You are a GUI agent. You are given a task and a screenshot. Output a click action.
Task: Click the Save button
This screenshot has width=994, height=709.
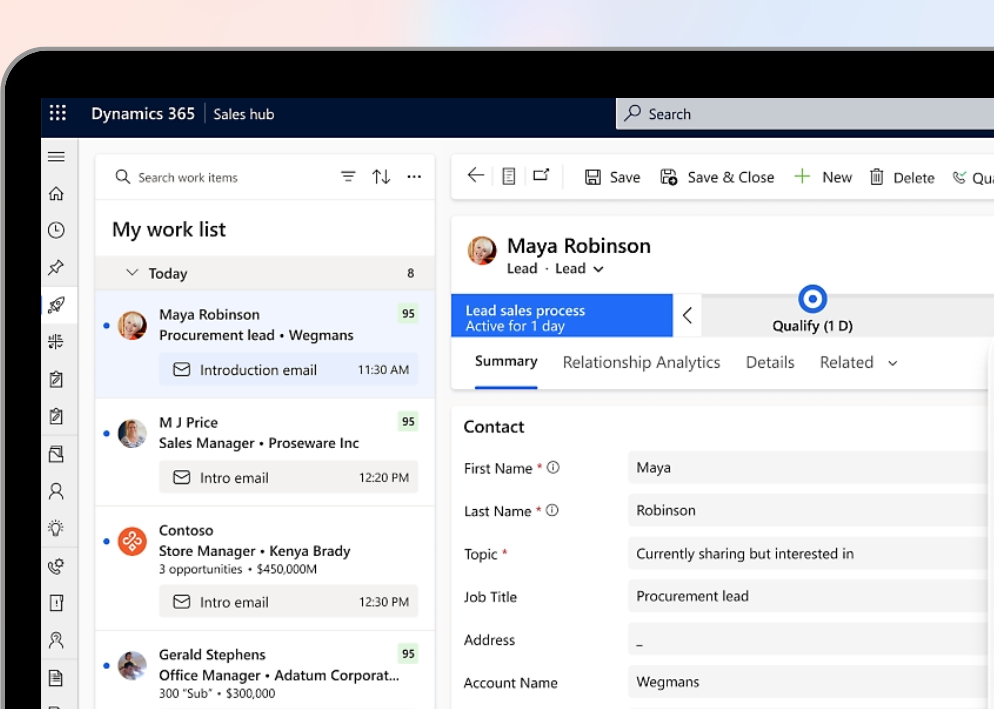(x=612, y=178)
